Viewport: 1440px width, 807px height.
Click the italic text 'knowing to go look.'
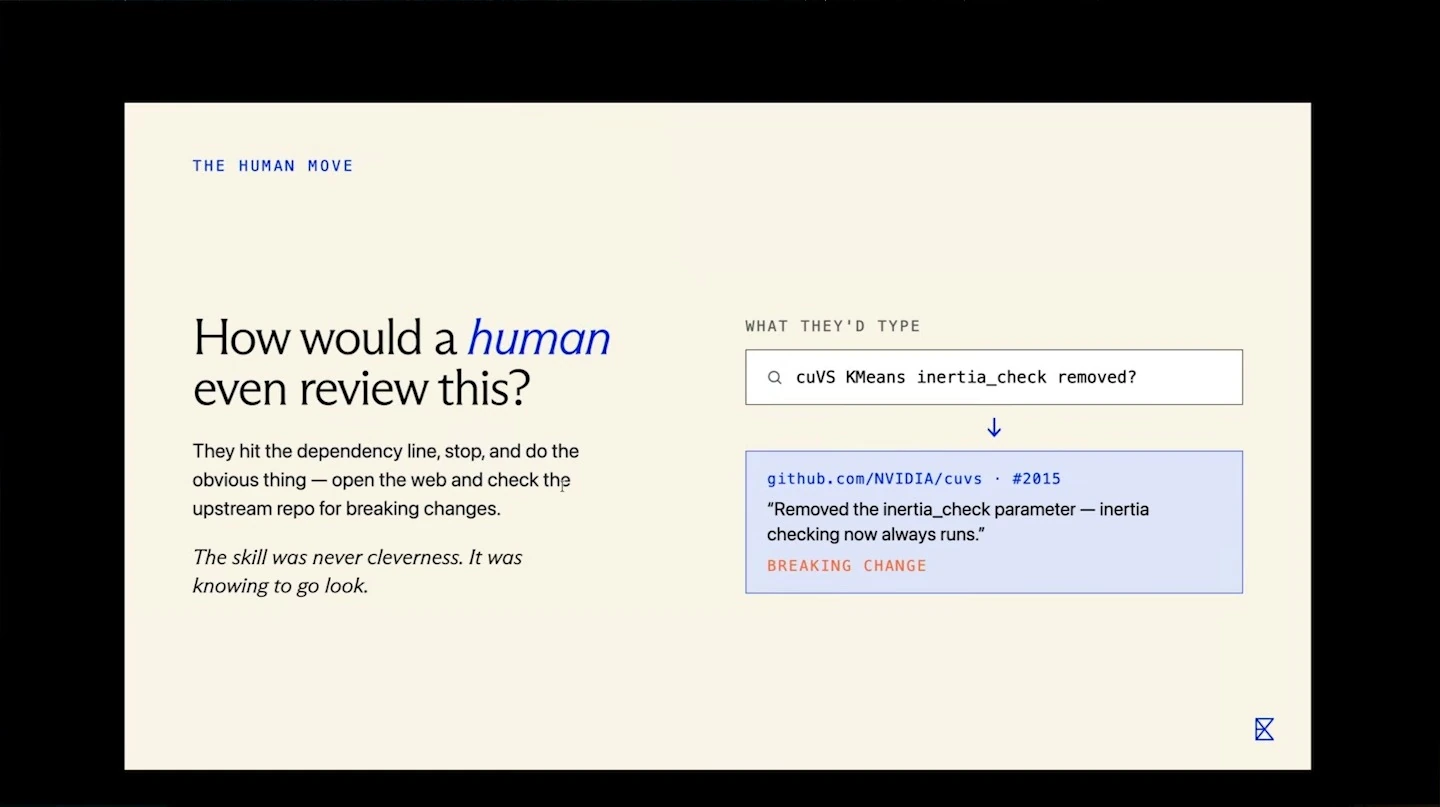point(281,586)
